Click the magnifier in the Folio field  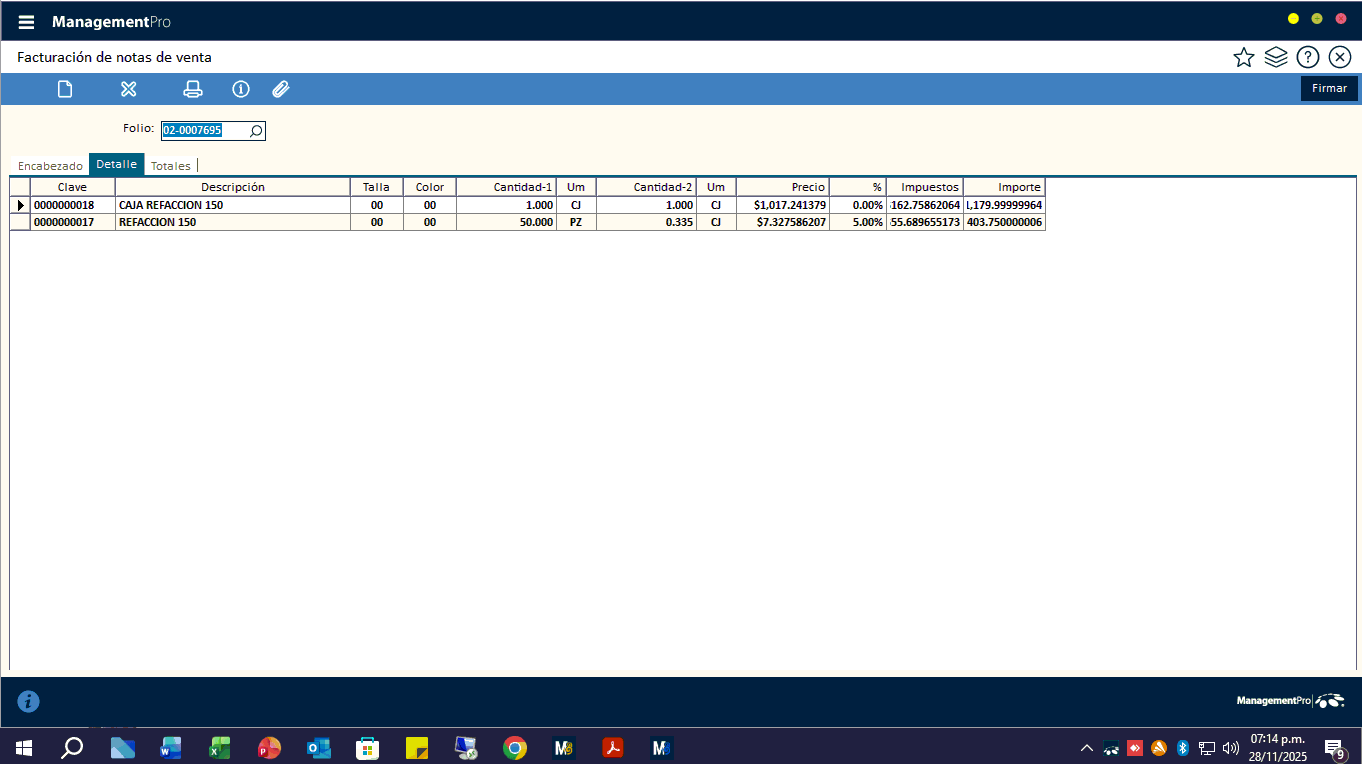click(255, 131)
